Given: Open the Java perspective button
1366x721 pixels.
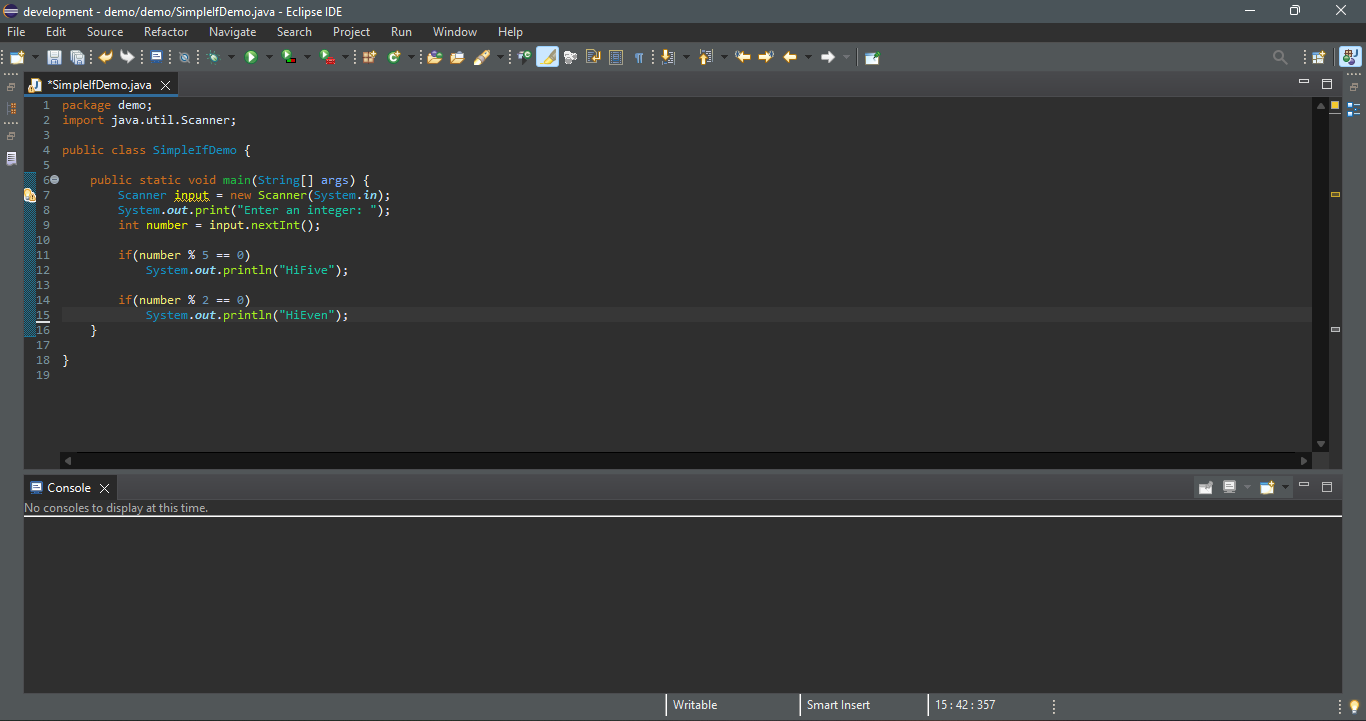Looking at the screenshot, I should [1350, 57].
